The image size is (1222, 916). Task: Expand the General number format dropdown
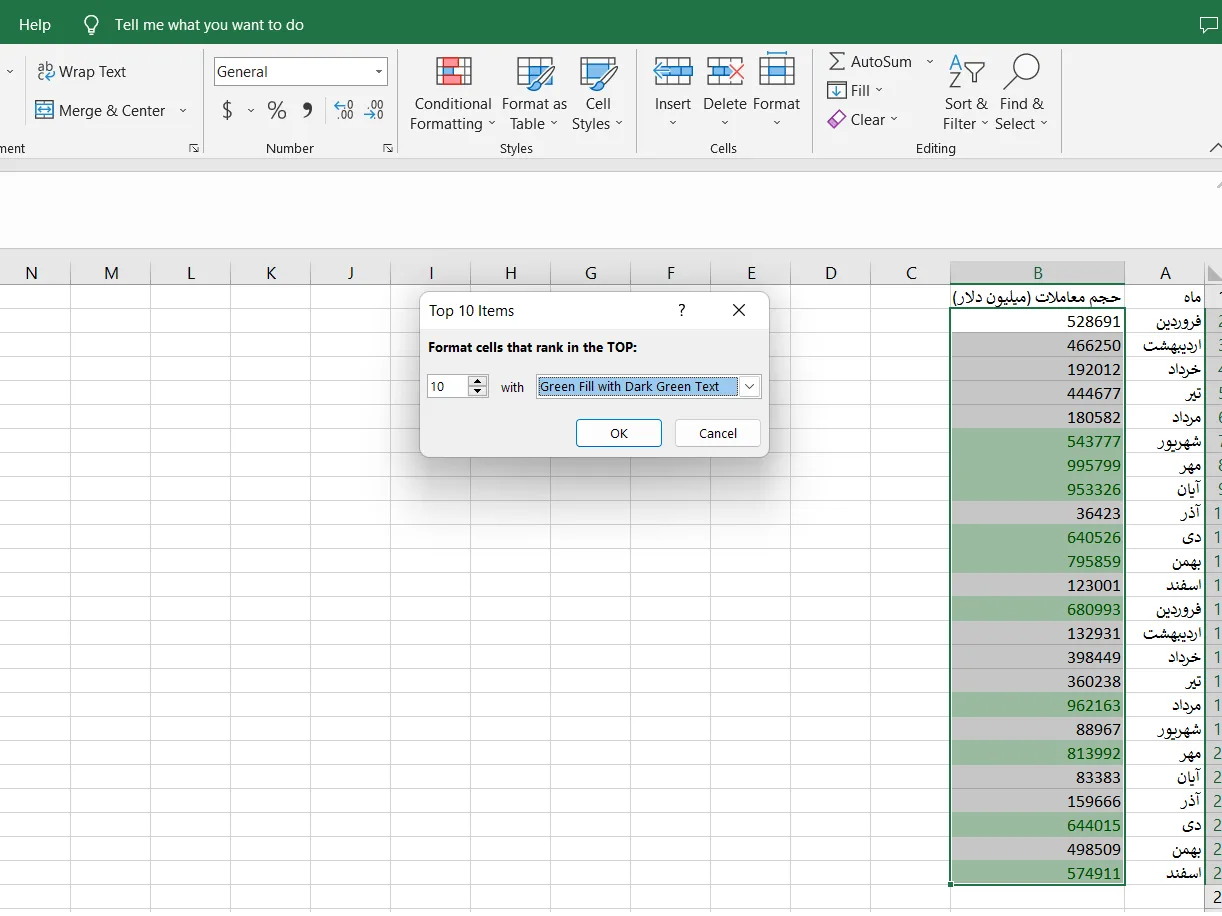pos(379,72)
